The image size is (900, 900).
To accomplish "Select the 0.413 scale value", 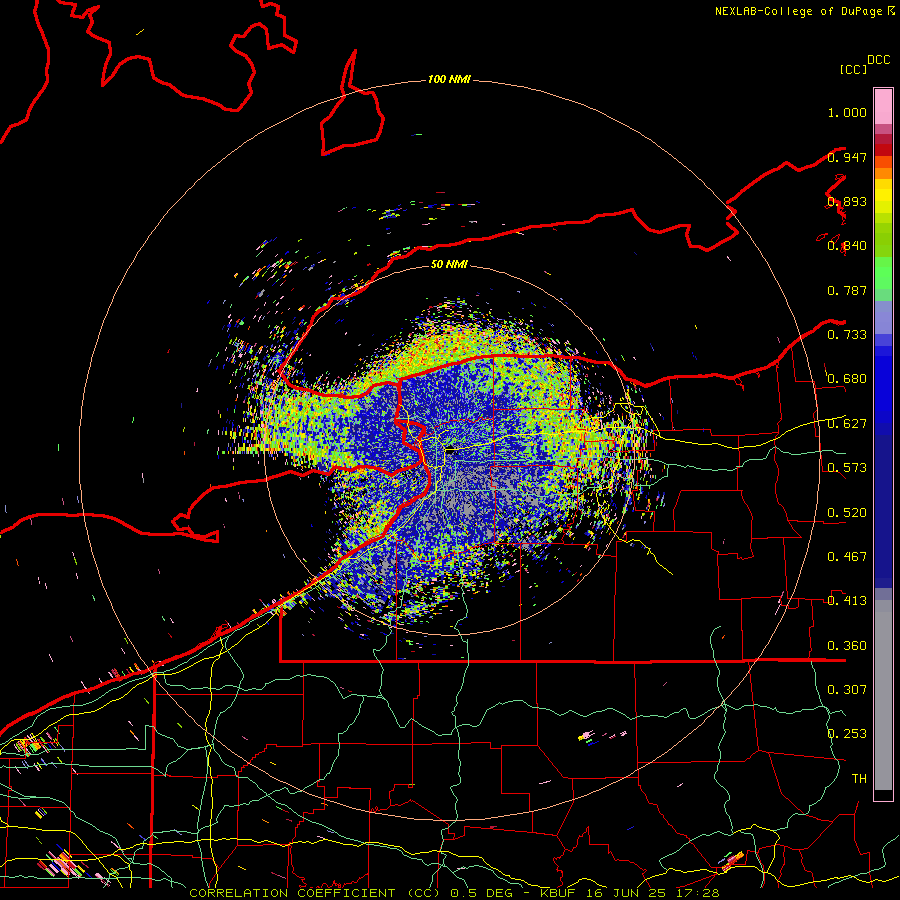I will [847, 601].
